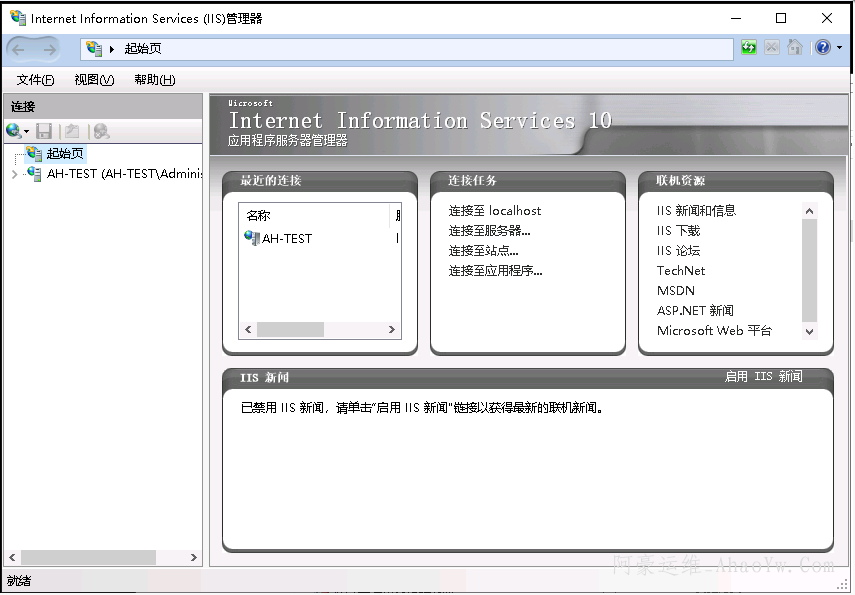Open the Help question mark icon
This screenshot has height=595, width=855.
coord(823,48)
